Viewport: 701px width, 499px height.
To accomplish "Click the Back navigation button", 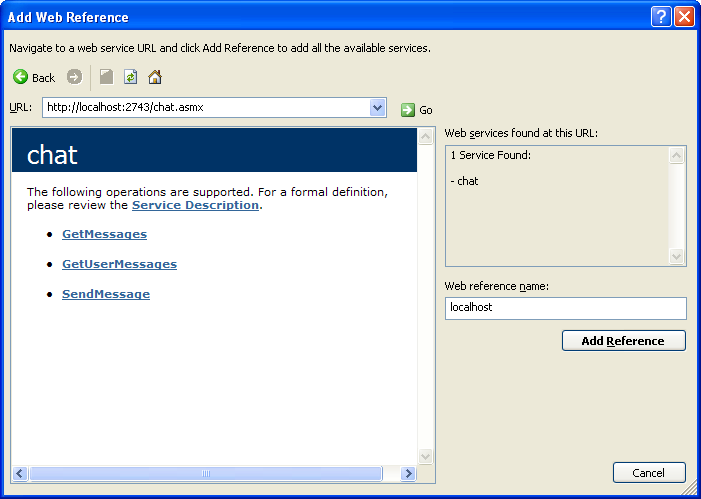I will coord(34,77).
